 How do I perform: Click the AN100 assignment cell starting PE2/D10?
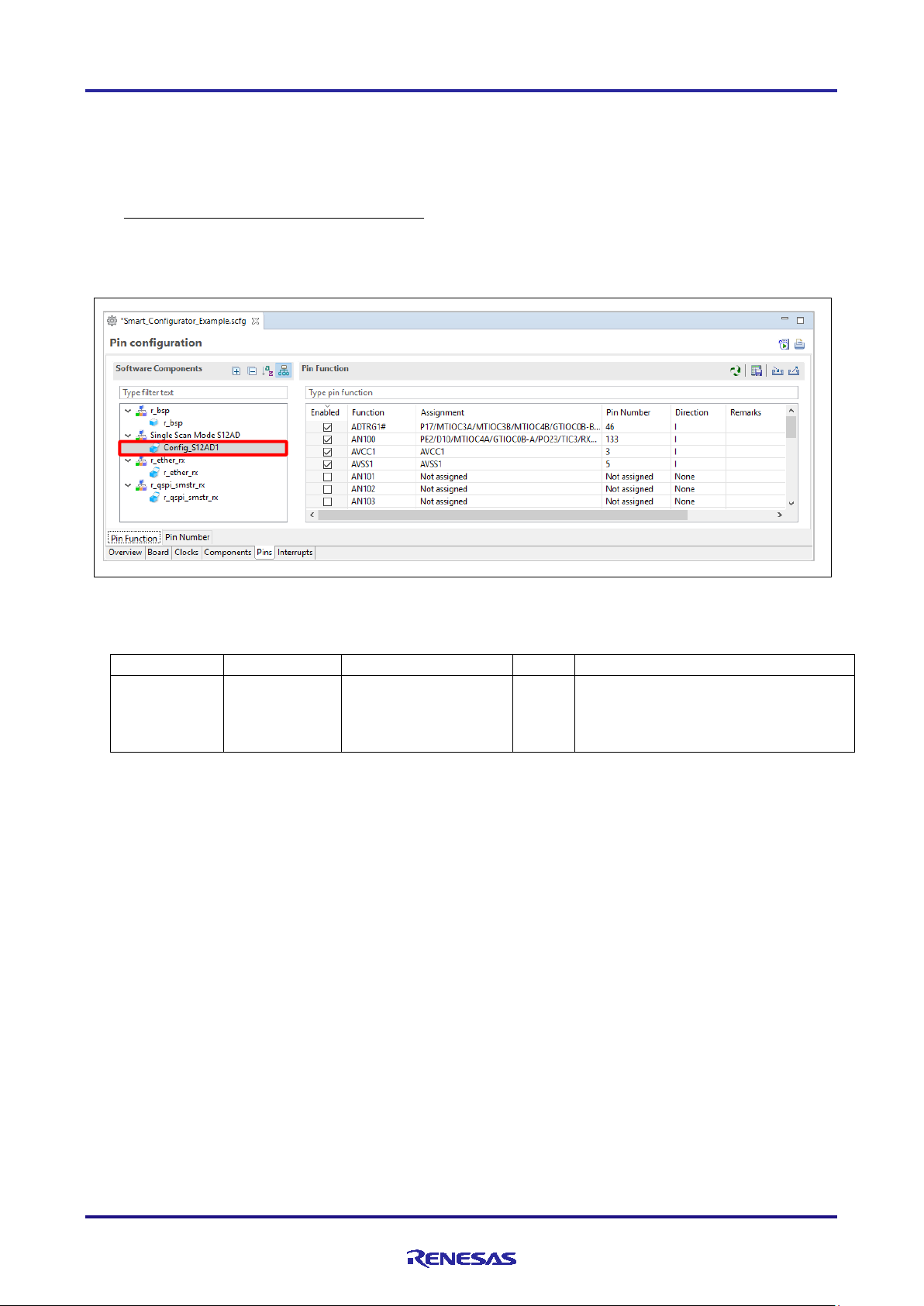click(x=509, y=439)
